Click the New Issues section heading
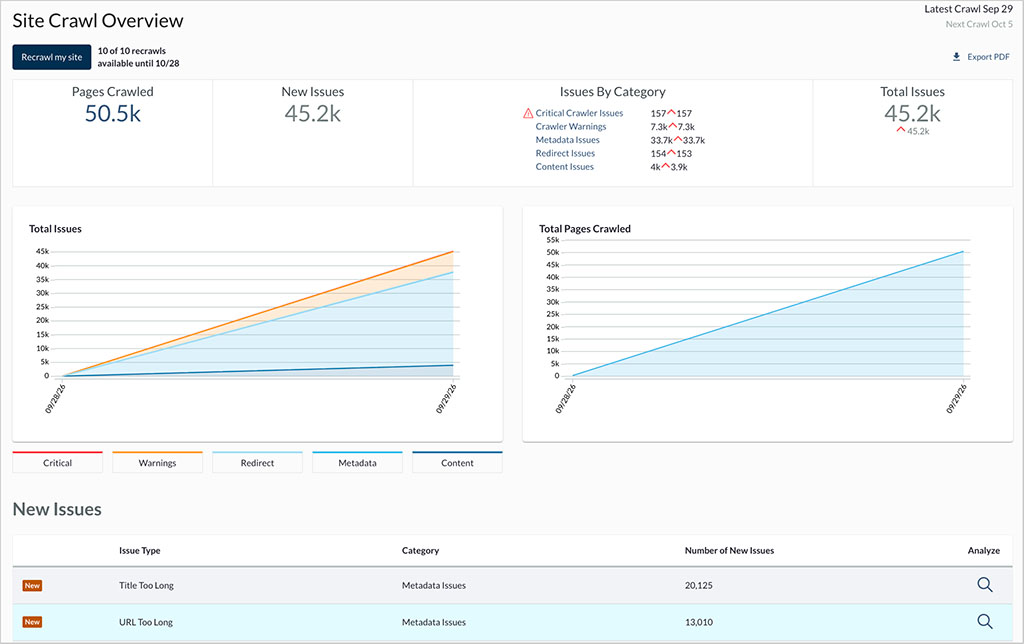The width and height of the screenshot is (1024, 644). [57, 509]
